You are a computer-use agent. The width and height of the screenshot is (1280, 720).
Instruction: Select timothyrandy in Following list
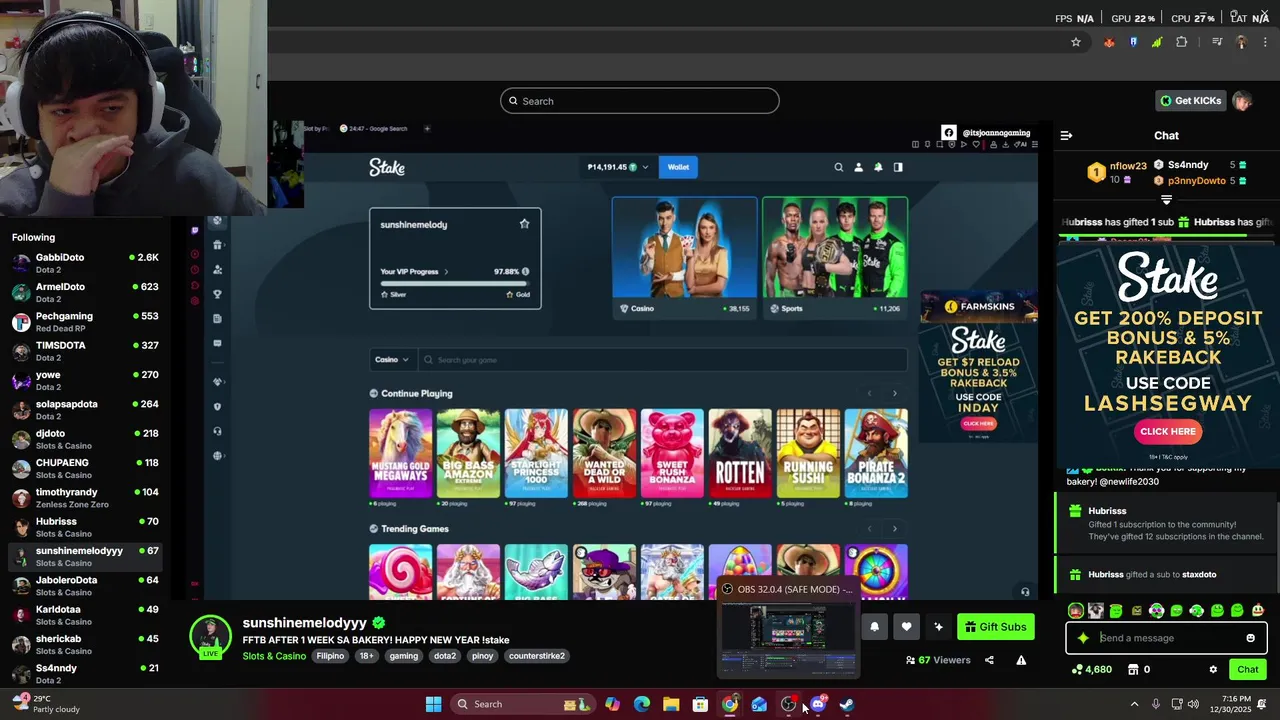pyautogui.click(x=86, y=497)
